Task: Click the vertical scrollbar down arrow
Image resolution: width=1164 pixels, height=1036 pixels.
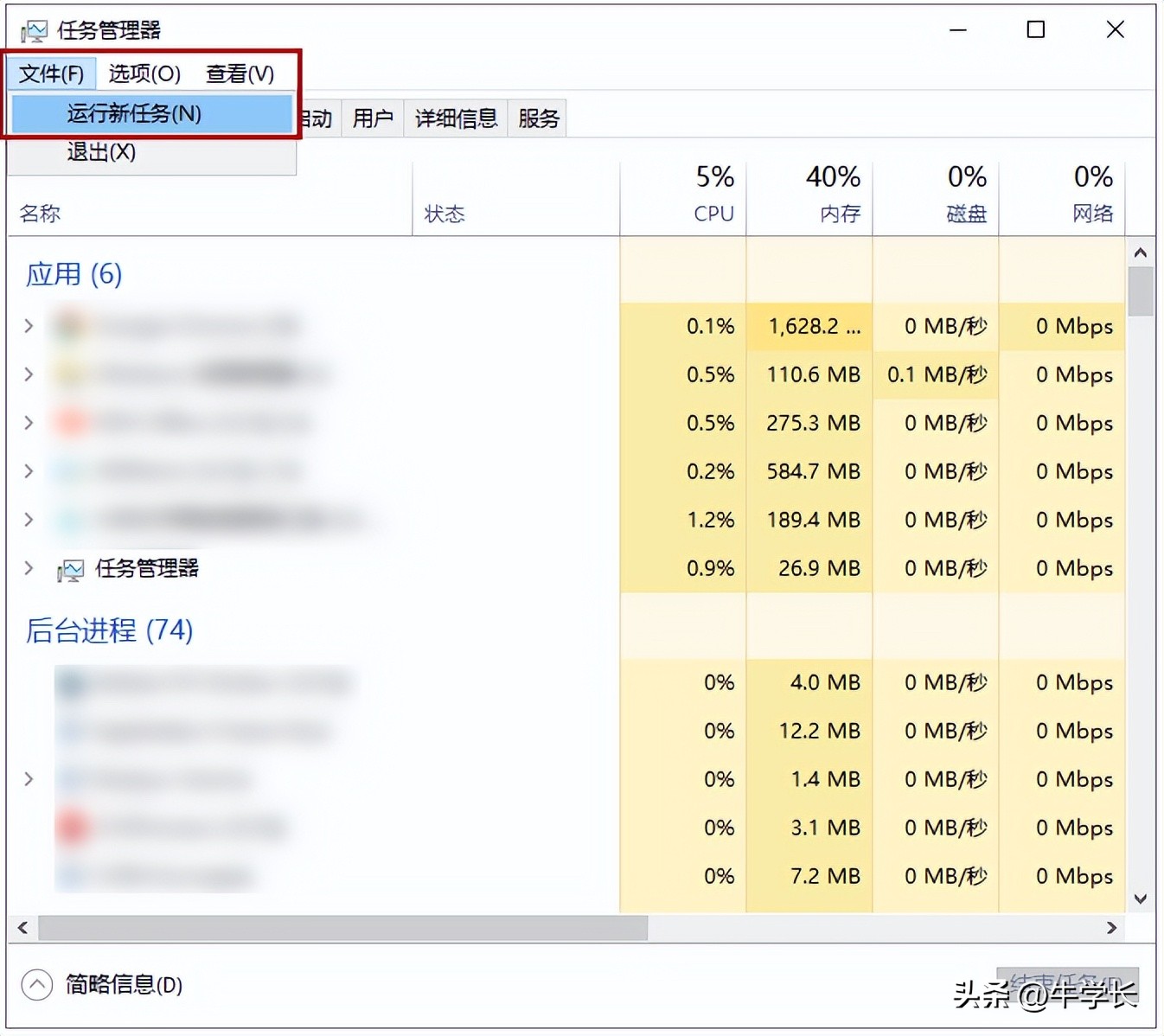Action: pyautogui.click(x=1141, y=899)
